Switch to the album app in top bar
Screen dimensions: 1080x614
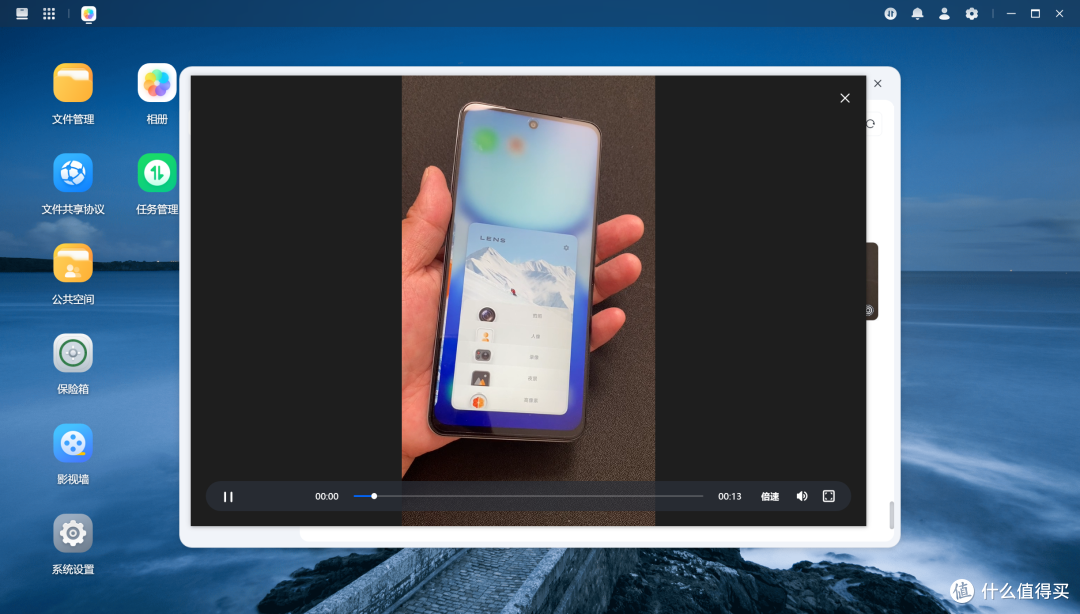tap(88, 14)
